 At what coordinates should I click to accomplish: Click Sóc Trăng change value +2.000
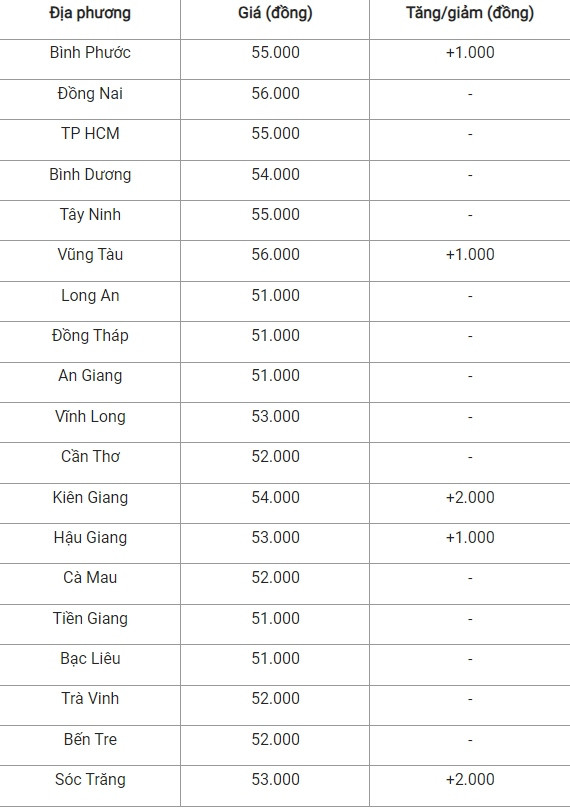click(470, 780)
